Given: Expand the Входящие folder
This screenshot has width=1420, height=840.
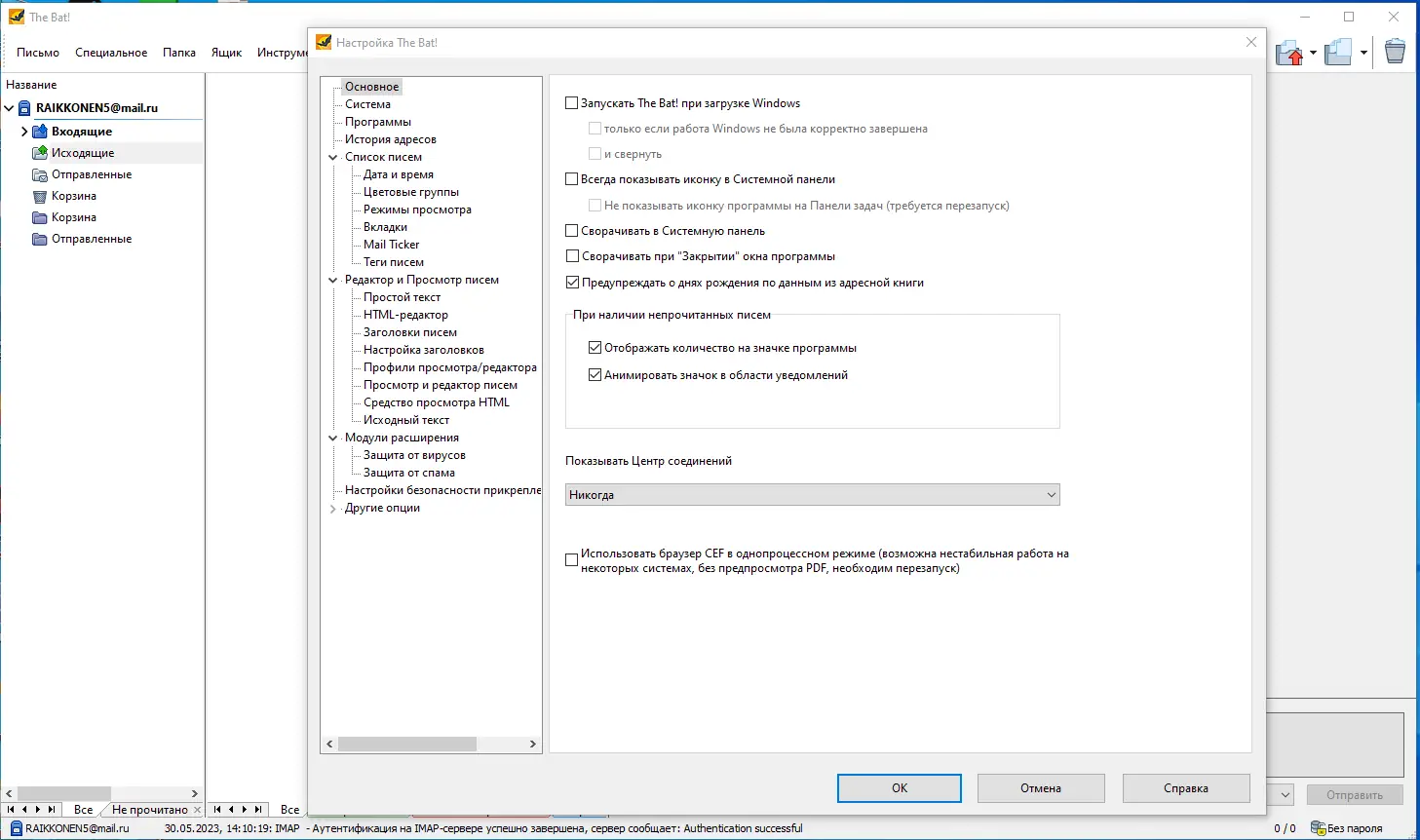Looking at the screenshot, I should click(24, 132).
